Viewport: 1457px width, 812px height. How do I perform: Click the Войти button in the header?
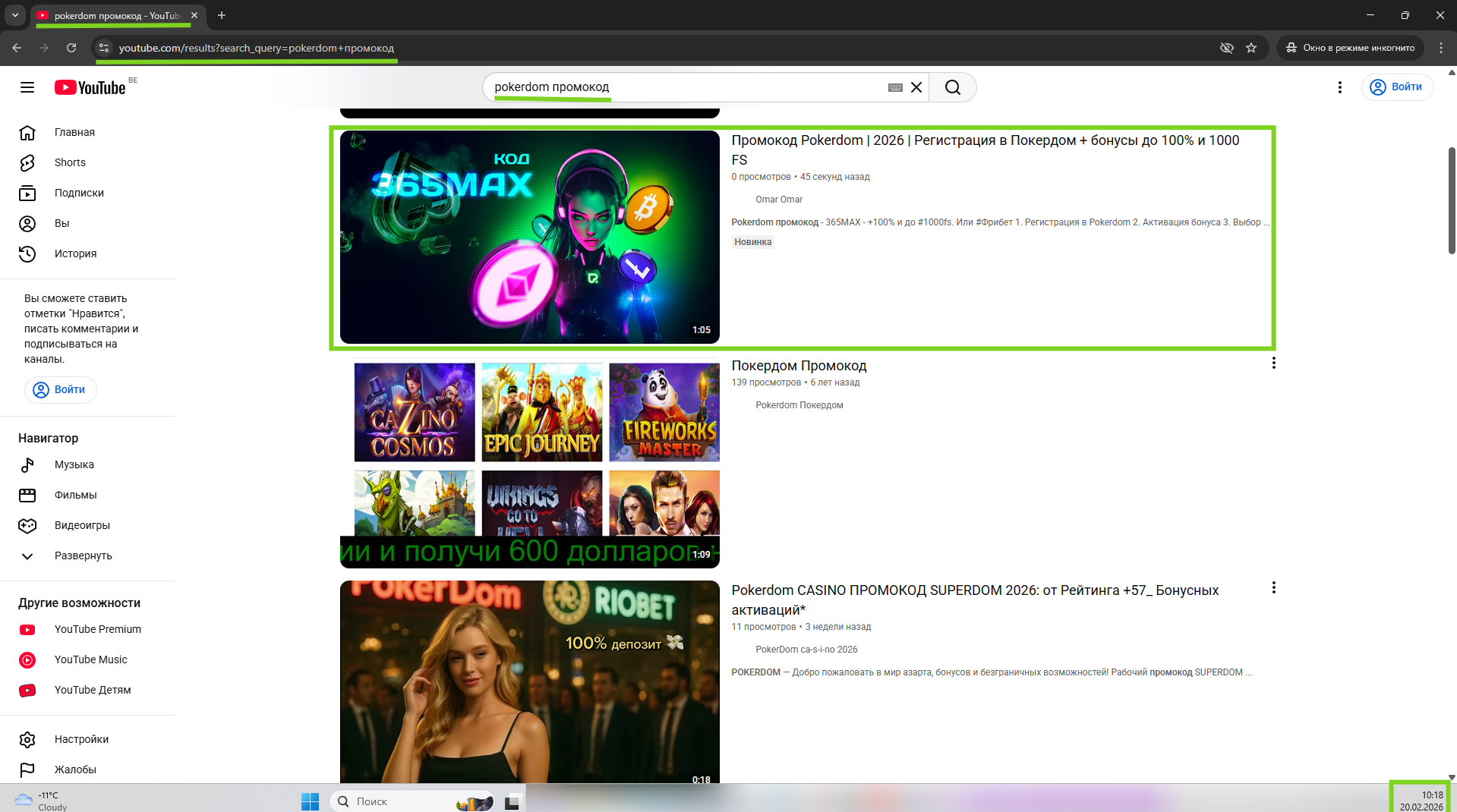point(1397,87)
